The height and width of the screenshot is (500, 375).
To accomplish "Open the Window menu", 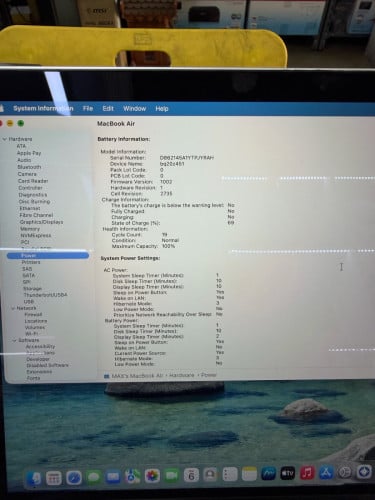I will pos(135,109).
